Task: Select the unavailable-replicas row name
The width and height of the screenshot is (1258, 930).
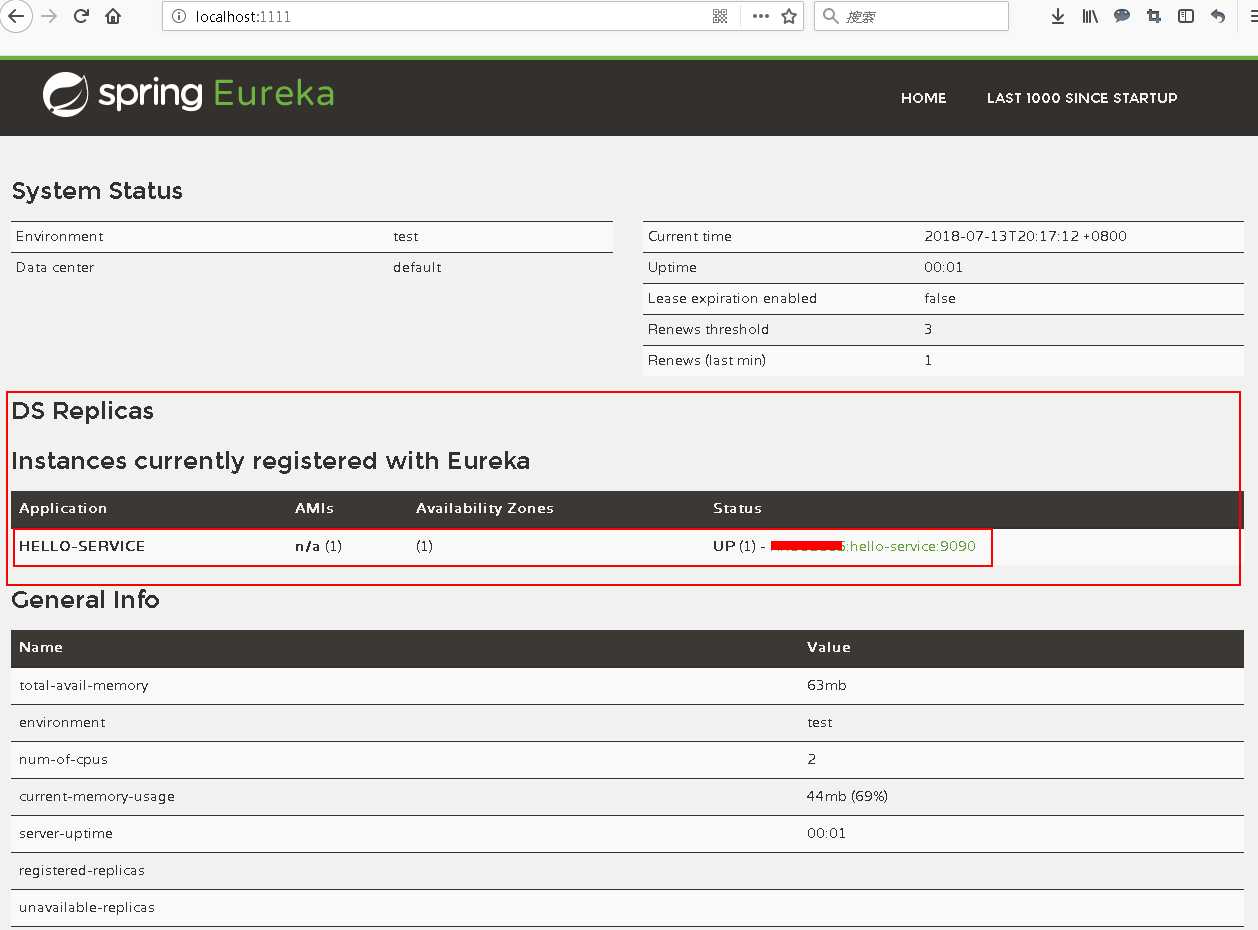Action: [x=87, y=908]
